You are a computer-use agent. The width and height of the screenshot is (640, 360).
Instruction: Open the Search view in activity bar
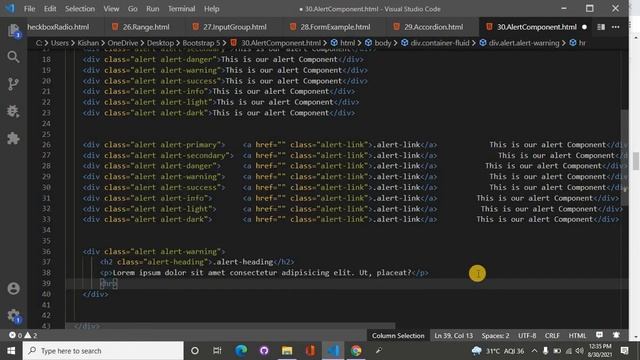[13, 57]
